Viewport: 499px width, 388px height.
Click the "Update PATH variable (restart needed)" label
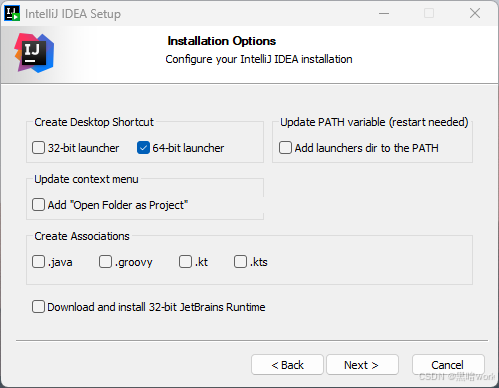point(374,122)
